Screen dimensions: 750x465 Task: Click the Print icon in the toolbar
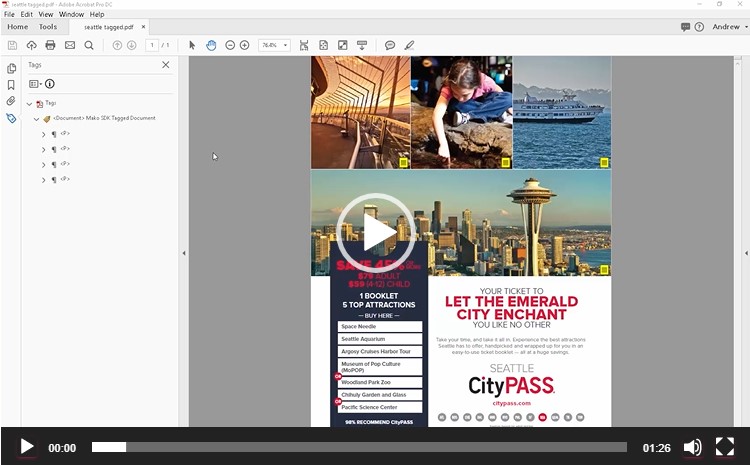click(x=50, y=45)
